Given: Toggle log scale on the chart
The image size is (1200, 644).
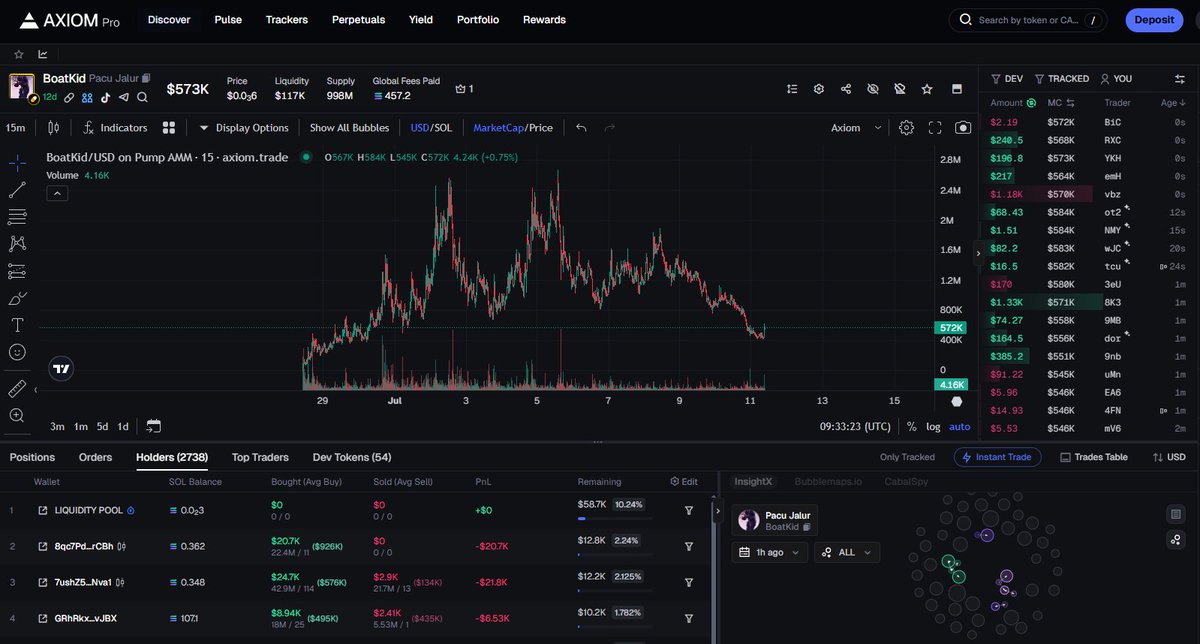Looking at the screenshot, I should tap(933, 426).
